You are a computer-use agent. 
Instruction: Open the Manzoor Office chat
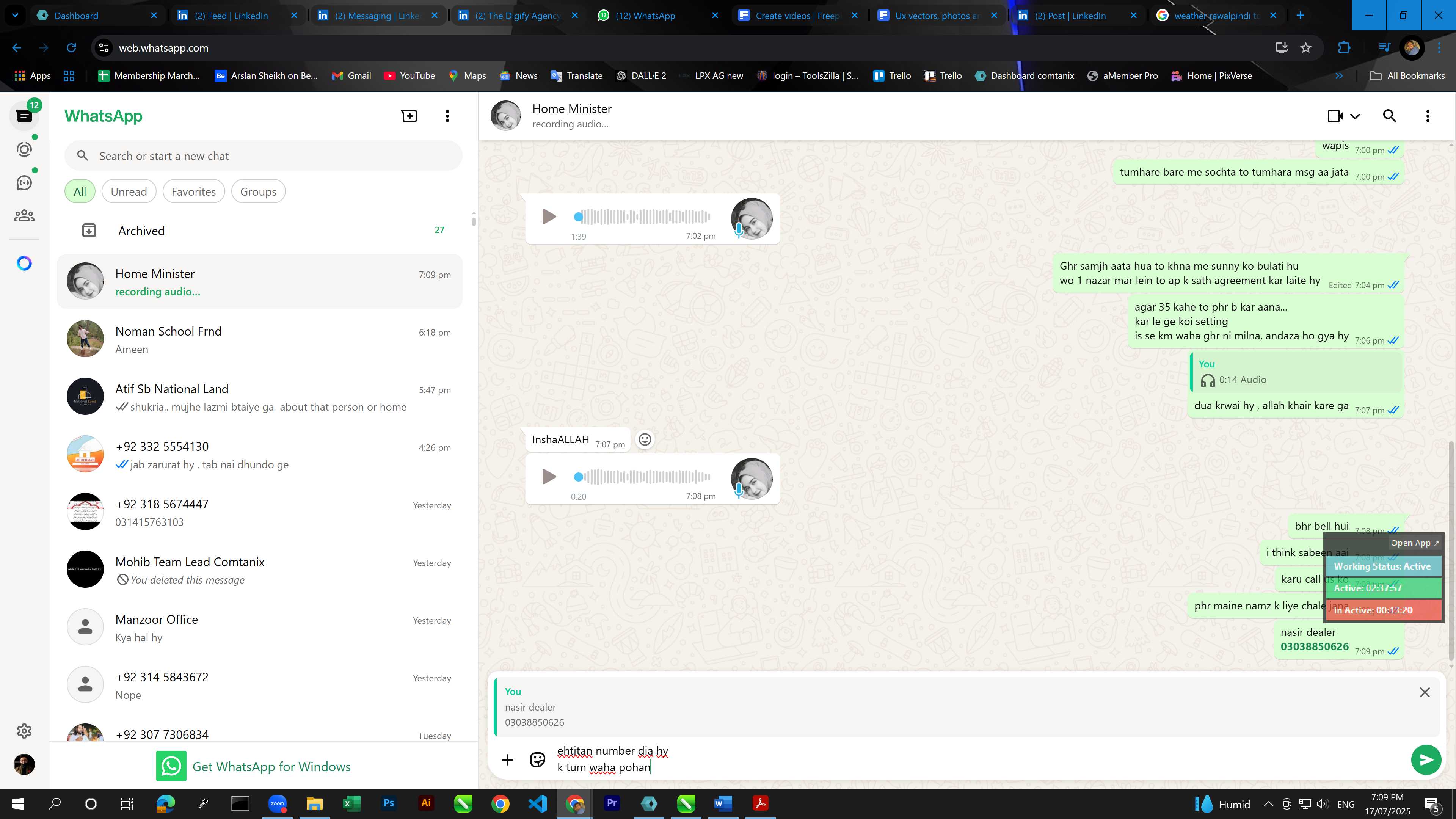click(x=260, y=628)
